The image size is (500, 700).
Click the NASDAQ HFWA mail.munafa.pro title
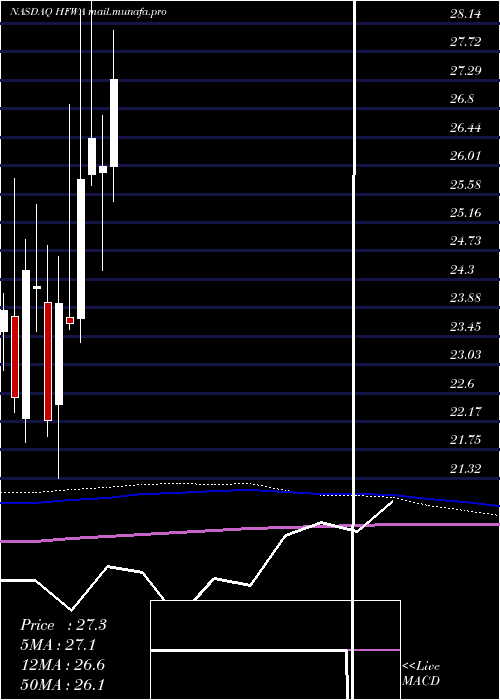coord(88,12)
